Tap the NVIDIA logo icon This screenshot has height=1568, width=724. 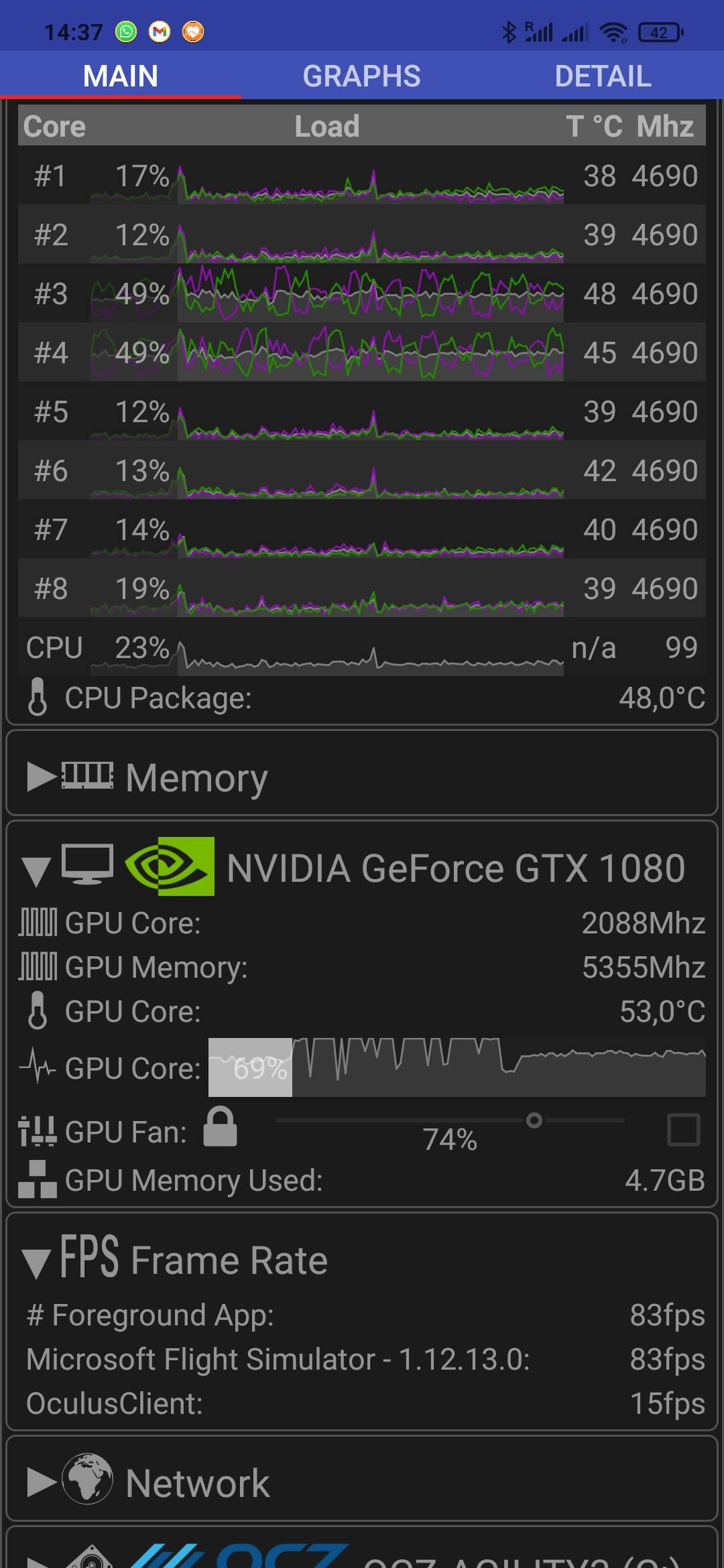tap(170, 866)
